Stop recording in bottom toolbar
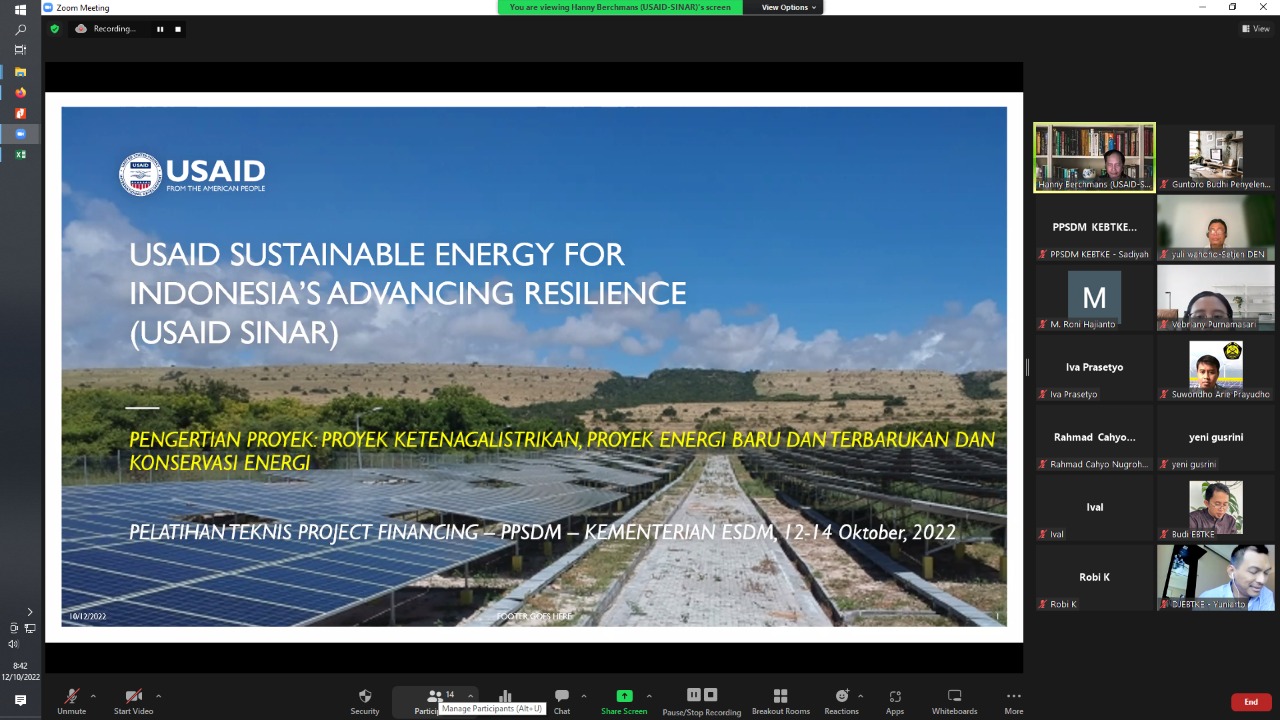 (711, 695)
